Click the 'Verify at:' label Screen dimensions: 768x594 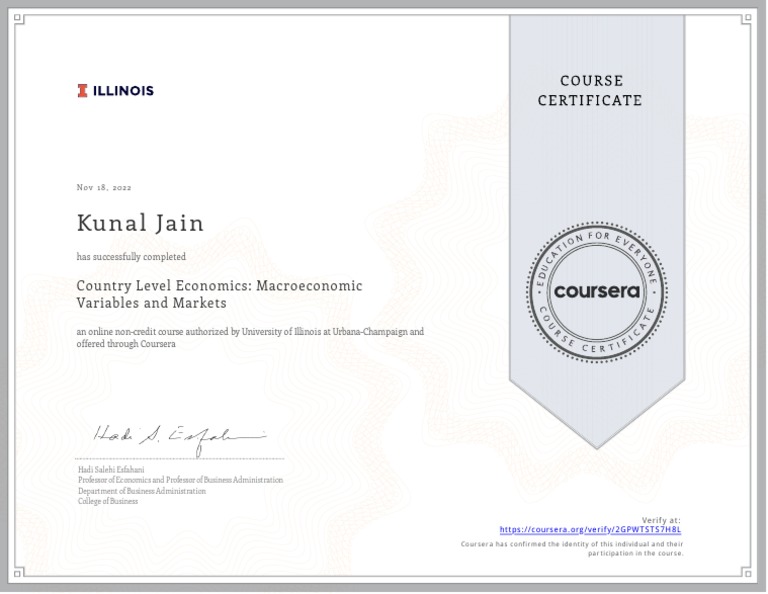click(x=661, y=520)
